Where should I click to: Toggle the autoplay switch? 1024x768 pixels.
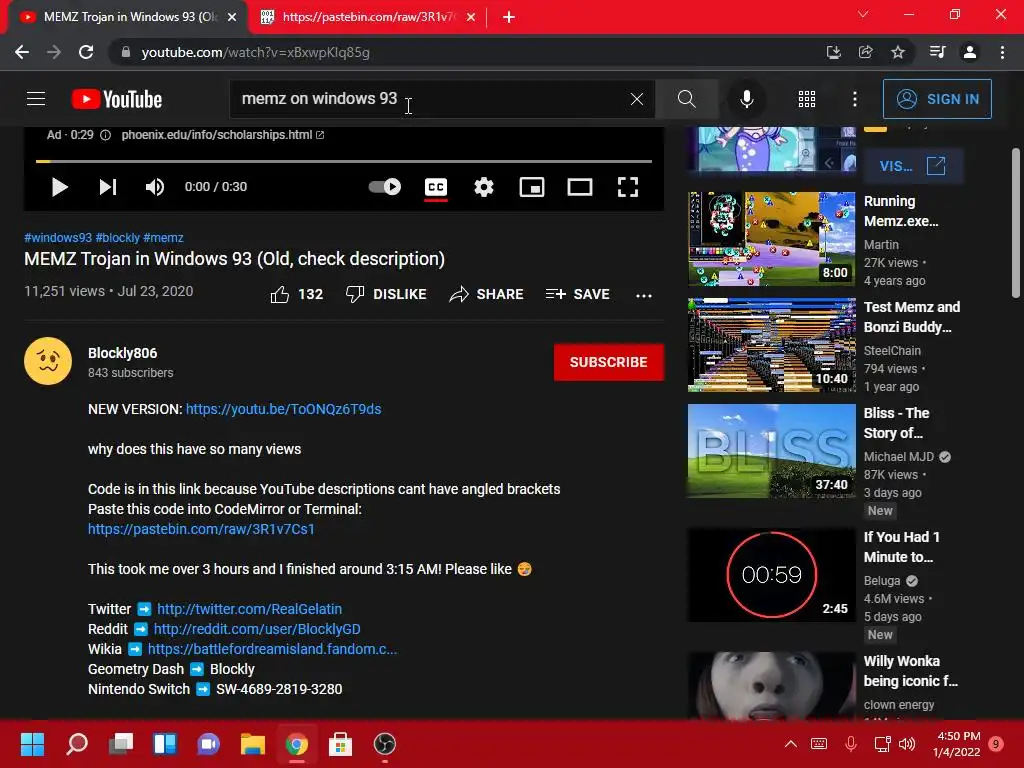[x=385, y=187]
